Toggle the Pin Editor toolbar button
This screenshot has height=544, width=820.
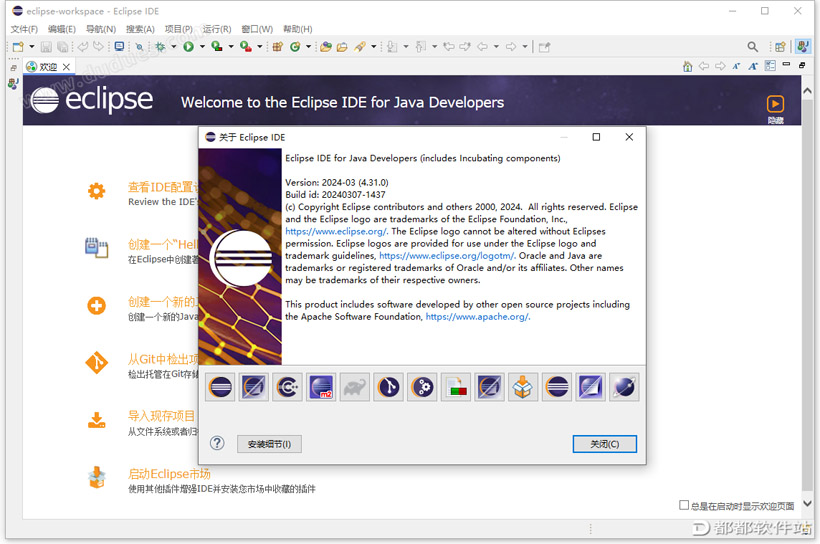(544, 47)
